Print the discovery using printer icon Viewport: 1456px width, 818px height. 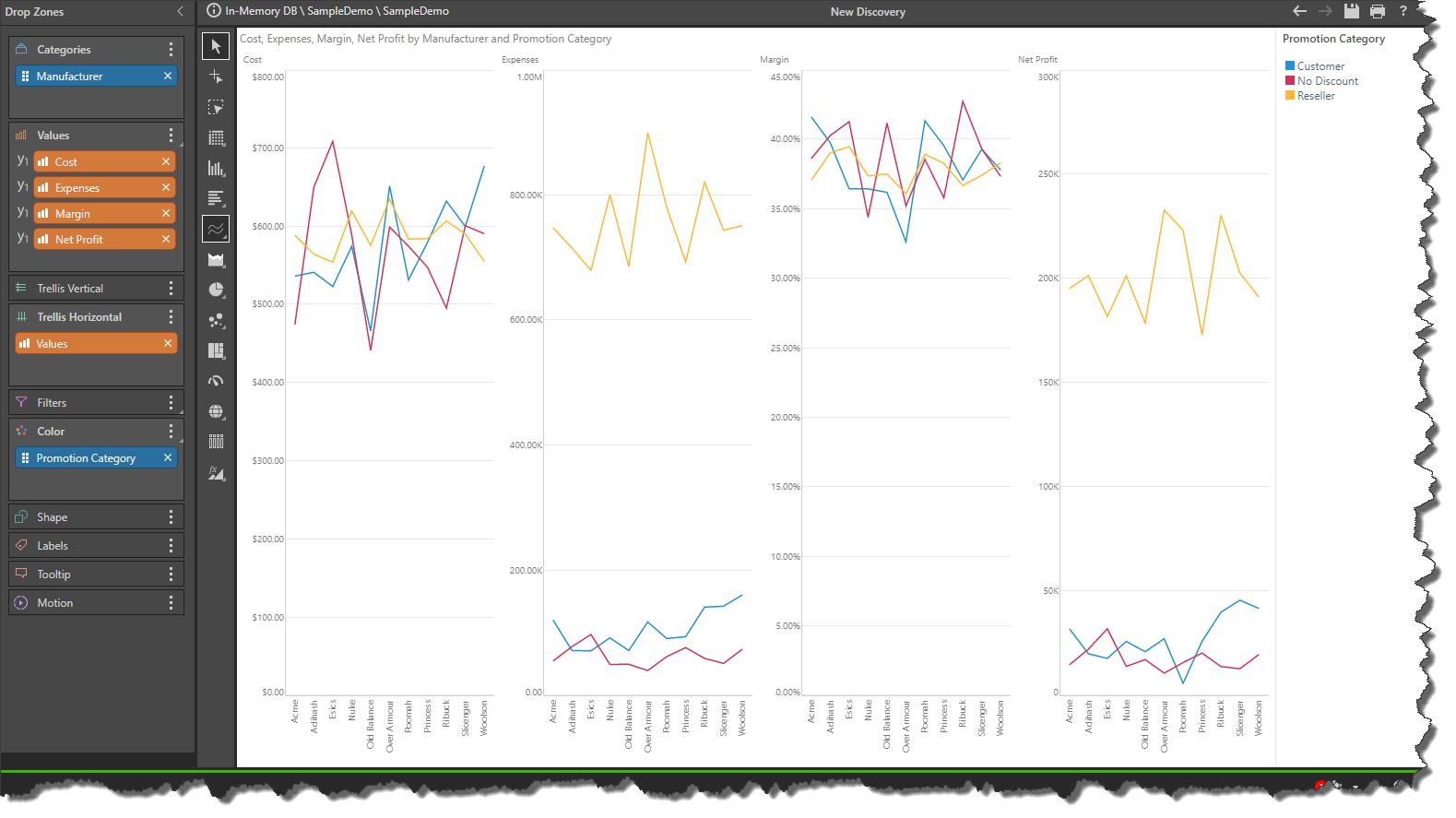coord(1378,11)
